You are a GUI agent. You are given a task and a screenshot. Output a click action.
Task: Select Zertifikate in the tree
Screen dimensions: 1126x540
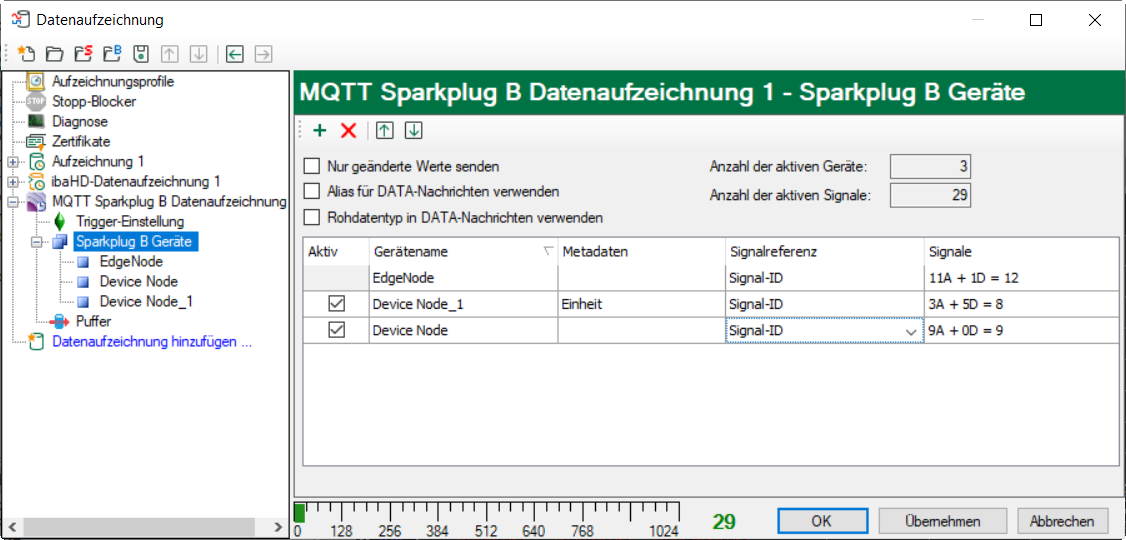pos(81,141)
